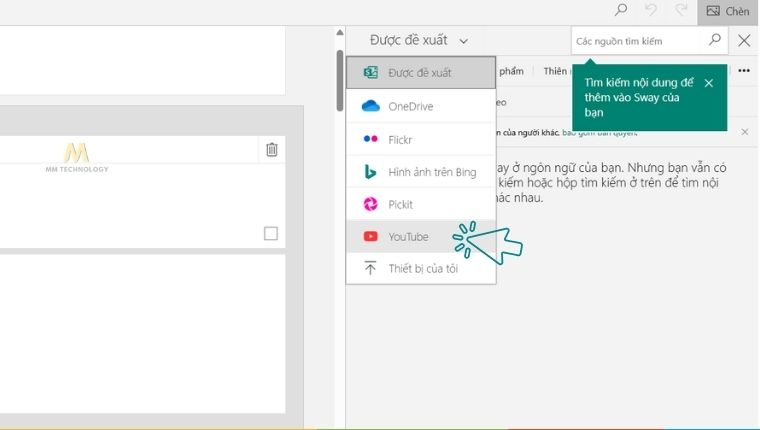Click the search magnifier in search box
760x430 pixels.
click(715, 40)
